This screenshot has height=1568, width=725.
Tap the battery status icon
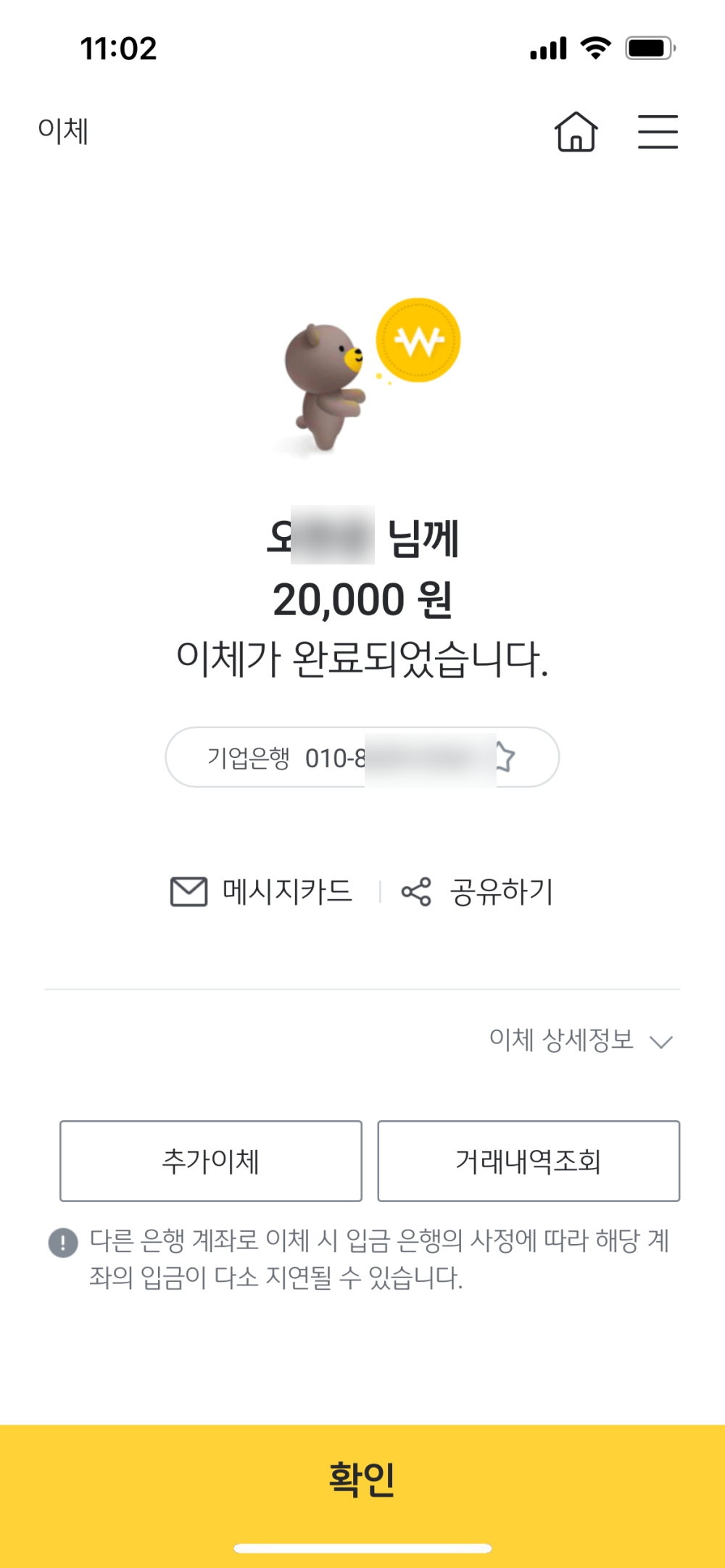point(650,49)
